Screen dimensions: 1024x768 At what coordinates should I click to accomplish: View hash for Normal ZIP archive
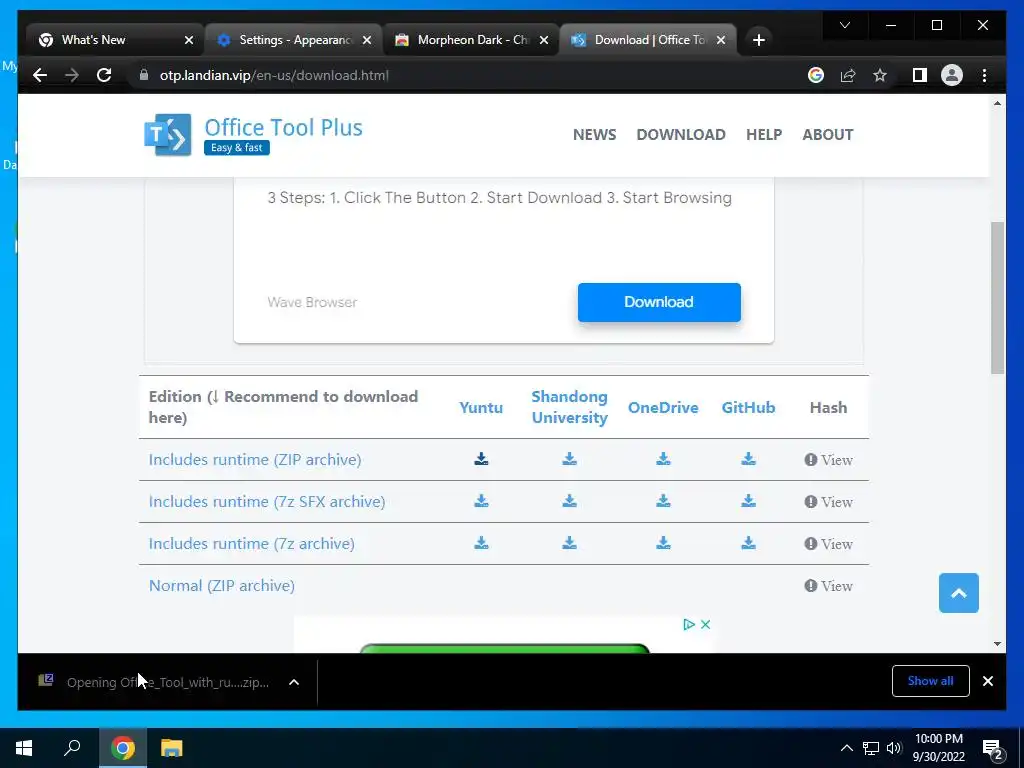(x=828, y=586)
